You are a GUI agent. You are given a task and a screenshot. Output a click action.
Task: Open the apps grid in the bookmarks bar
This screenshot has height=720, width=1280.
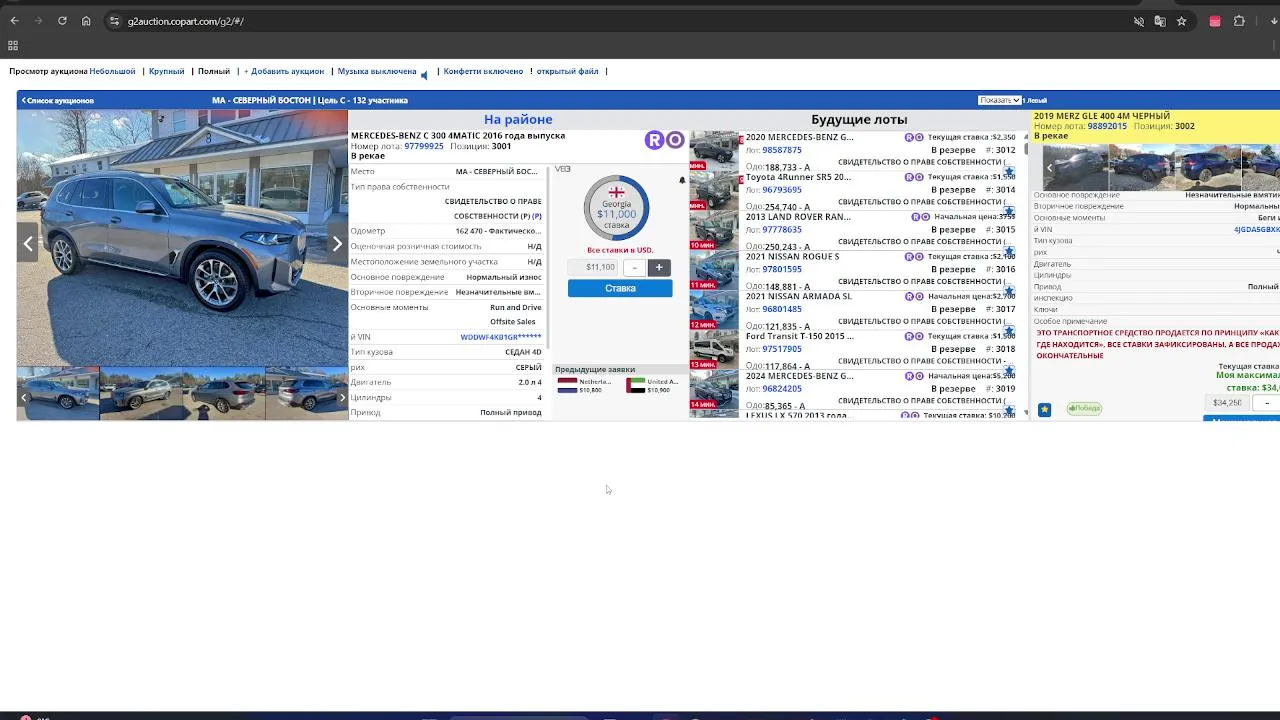pyautogui.click(x=13, y=45)
